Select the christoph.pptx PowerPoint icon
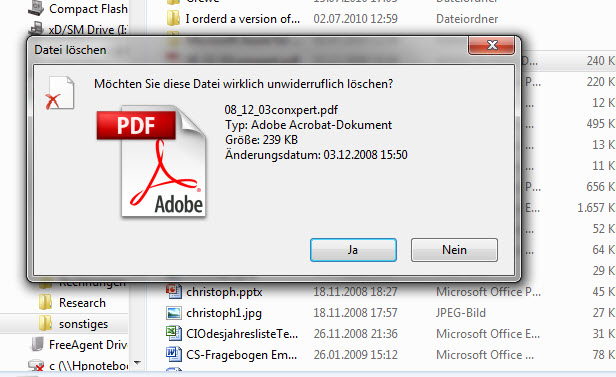Image resolution: width=616 pixels, height=377 pixels. [174, 292]
